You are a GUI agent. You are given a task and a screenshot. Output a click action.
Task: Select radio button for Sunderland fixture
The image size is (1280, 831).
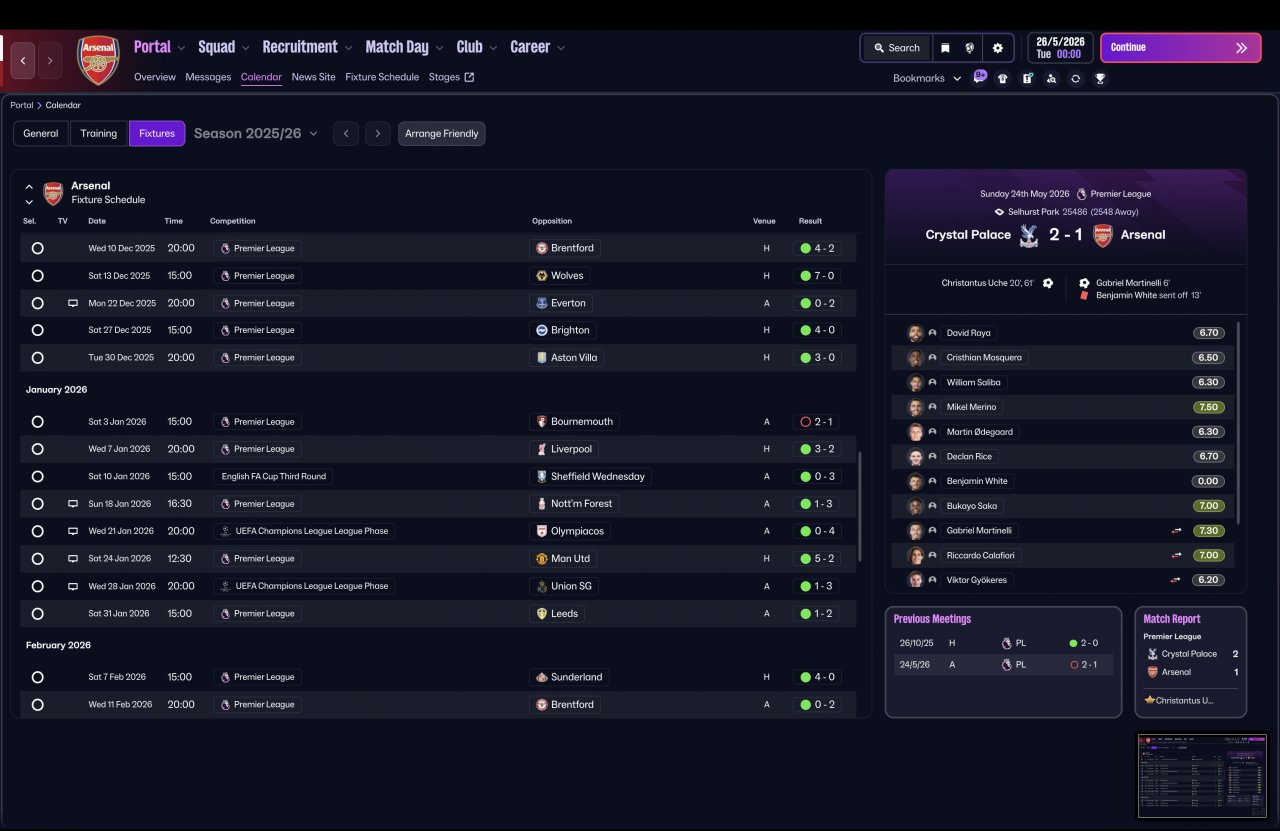point(37,677)
